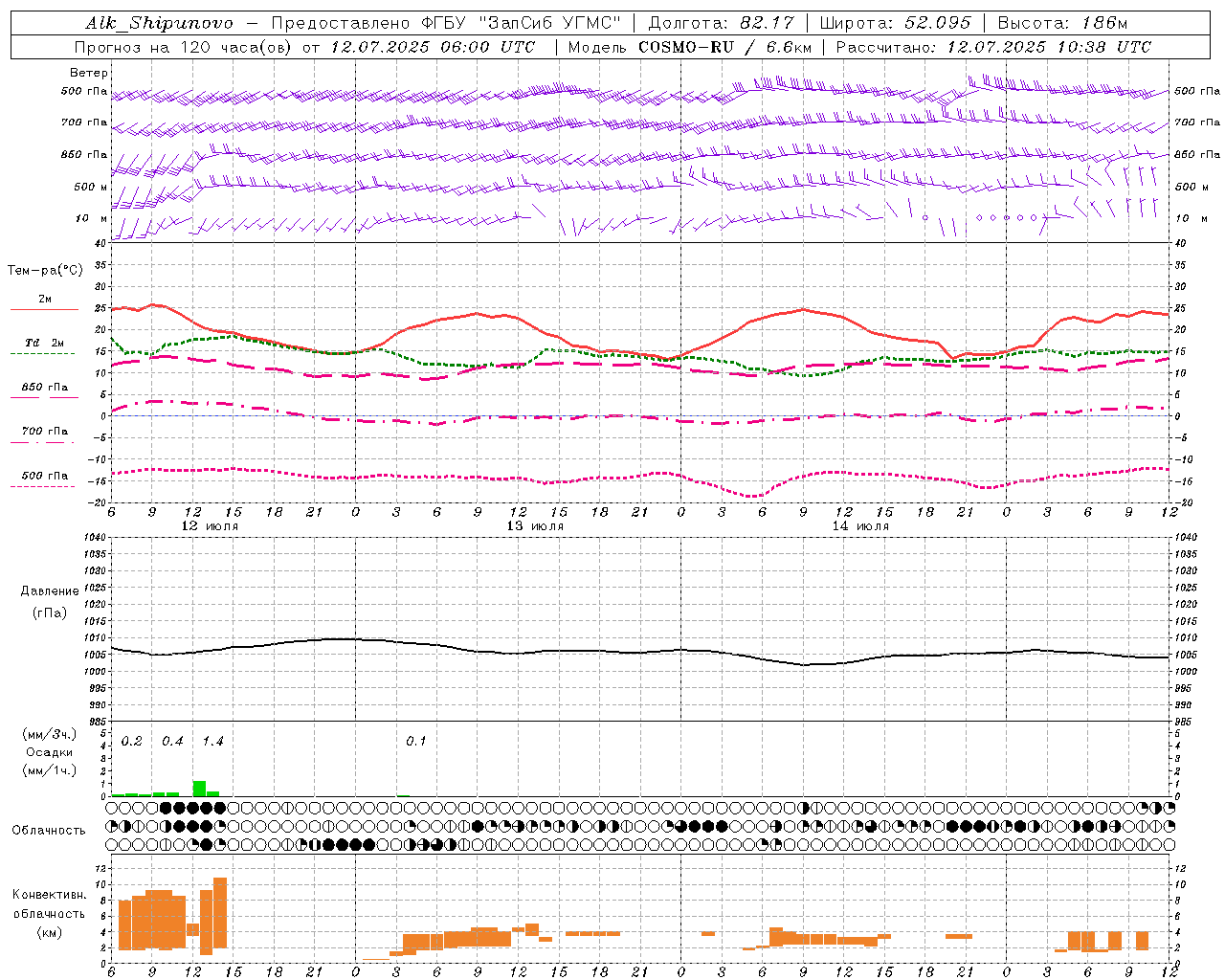Select the Тем-ра(°C) temperature panel label
The image size is (1225, 980).
point(45,271)
